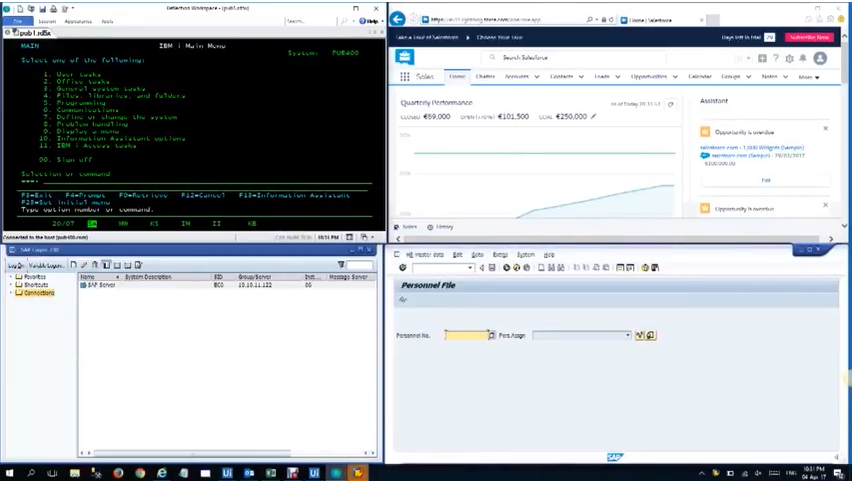
Task: Open the Windows taskbar search
Action: [31, 473]
